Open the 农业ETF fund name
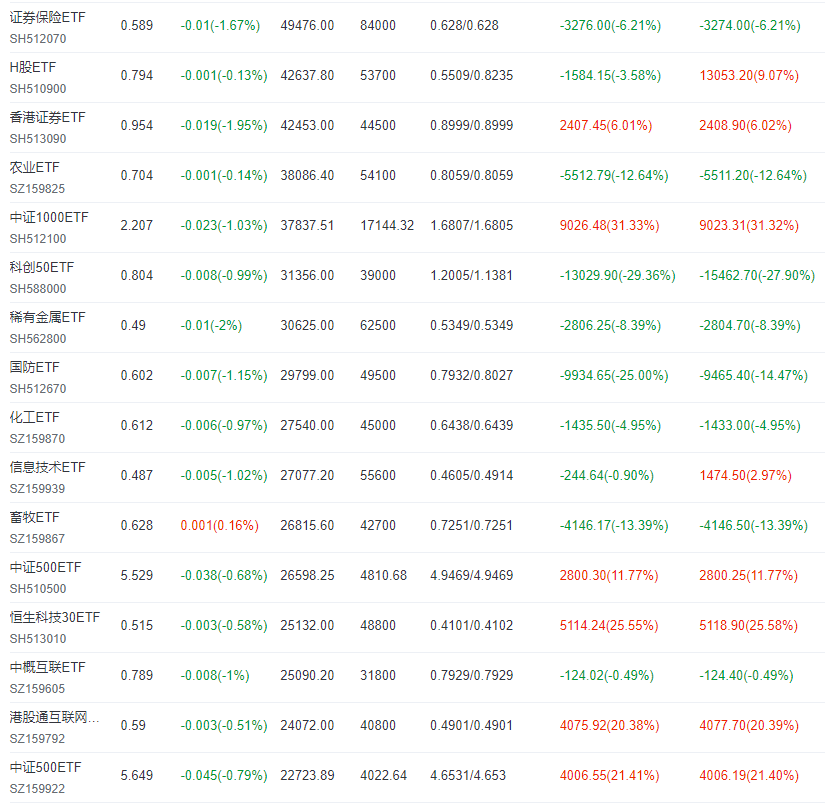This screenshot has height=805, width=825. [x=35, y=167]
